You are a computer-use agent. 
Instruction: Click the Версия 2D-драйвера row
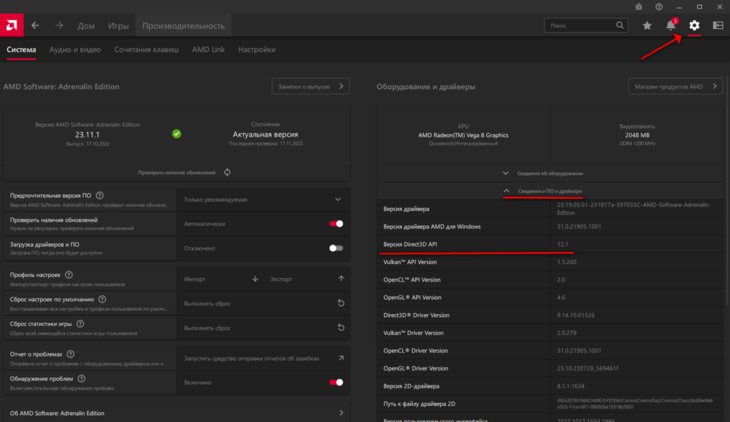(x=549, y=386)
